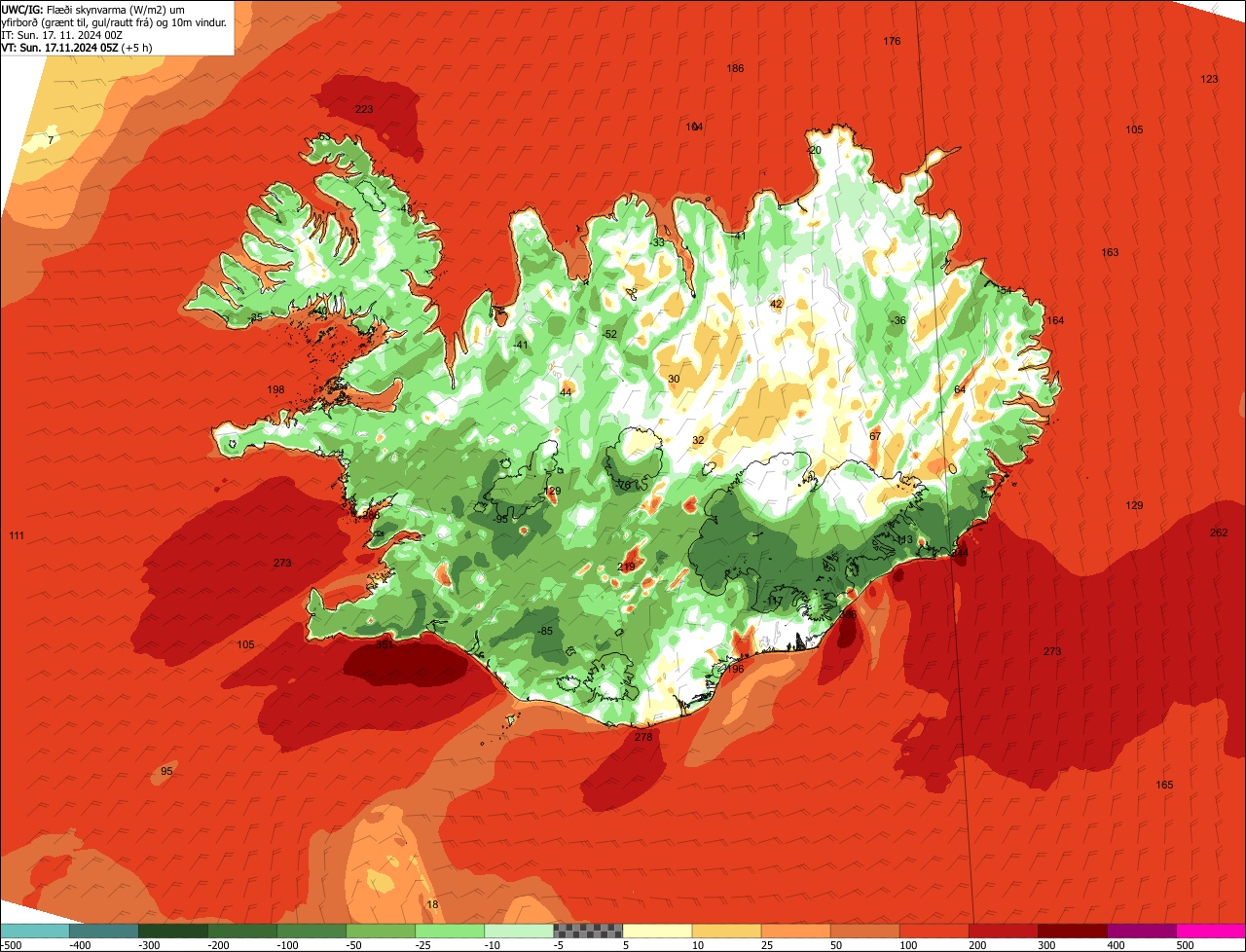The width and height of the screenshot is (1246, 952).
Task: Select the 7 value in the top-left yellow area
Action: pyautogui.click(x=51, y=140)
